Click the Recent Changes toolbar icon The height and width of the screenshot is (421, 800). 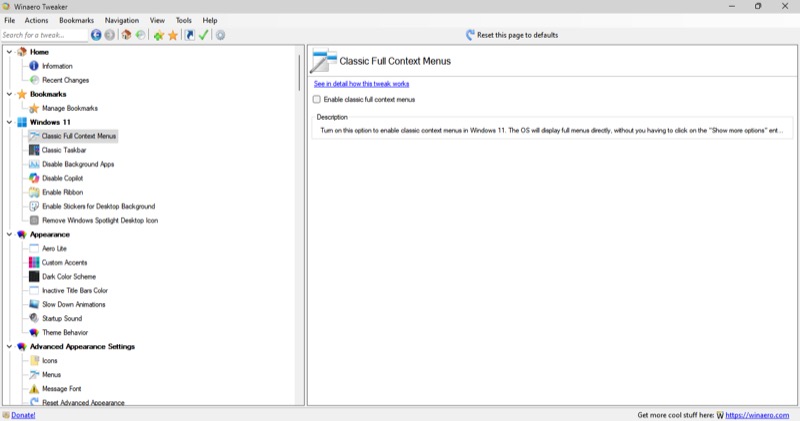pos(140,35)
